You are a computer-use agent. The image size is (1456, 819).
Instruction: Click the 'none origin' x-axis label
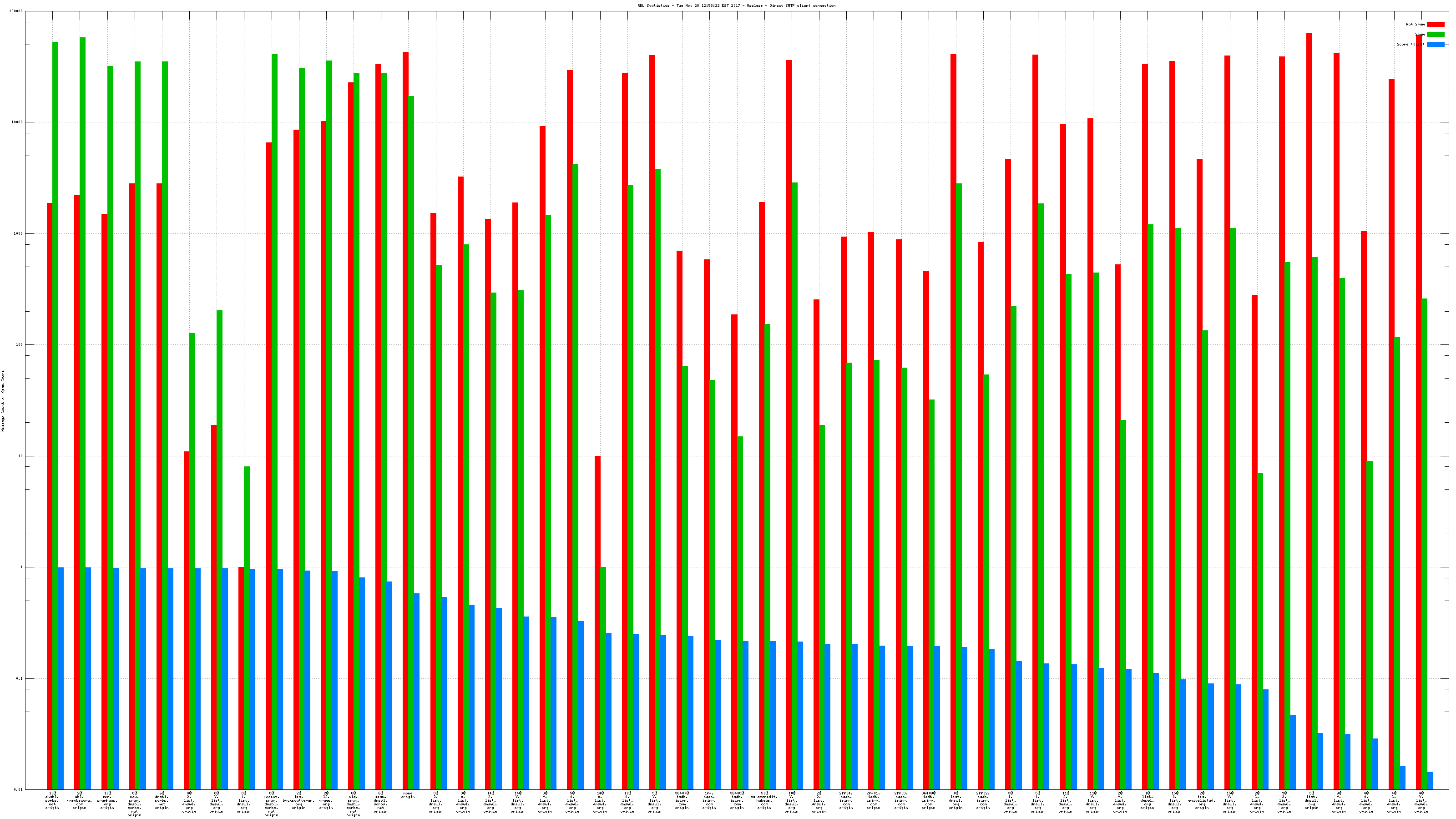408,795
